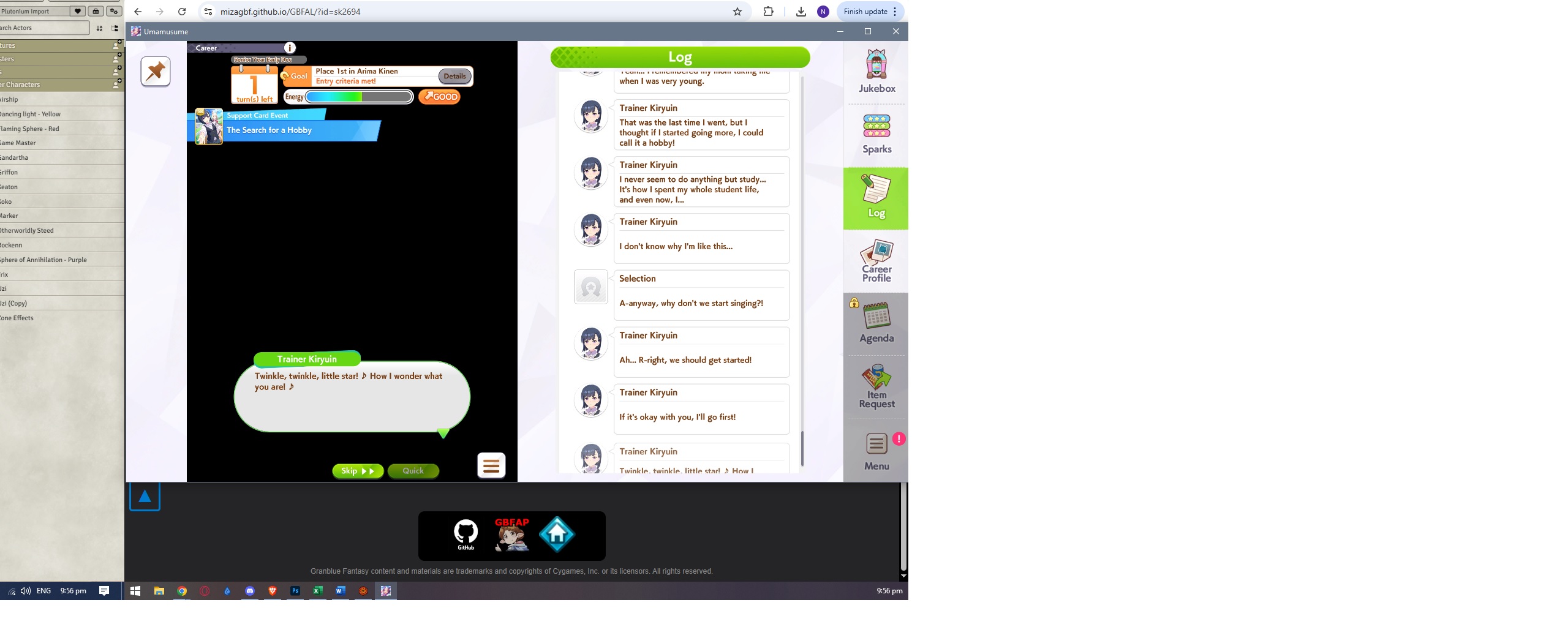Open the notification center icon in the taskbar
Viewport: 1568px width, 627px height.
[104, 591]
